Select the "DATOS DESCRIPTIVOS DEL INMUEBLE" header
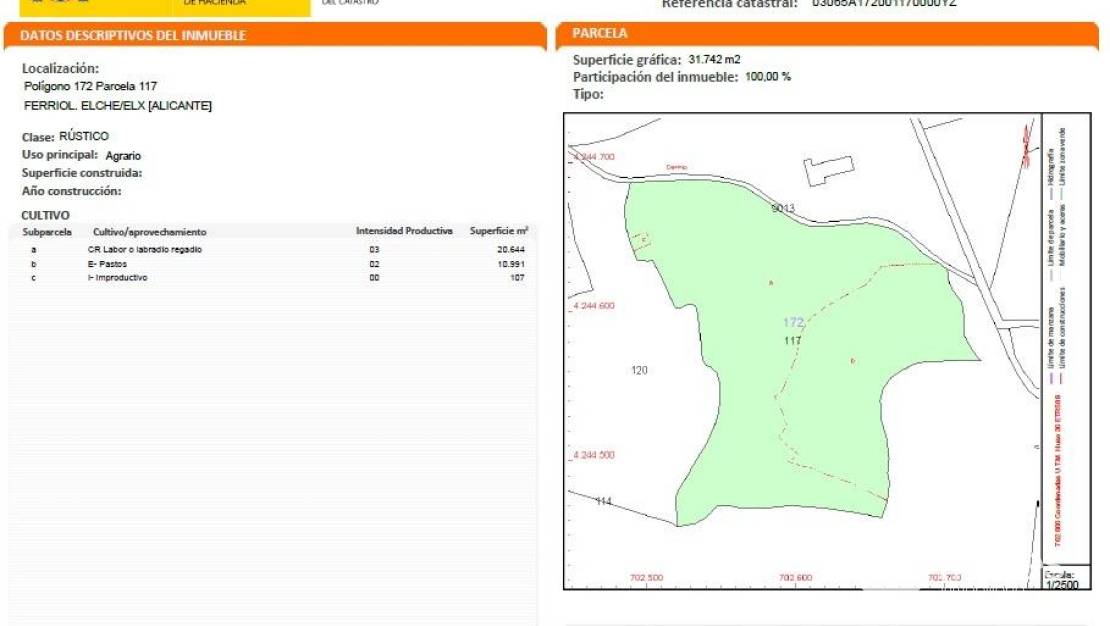Screen dimensions: 1110x626 [133, 35]
